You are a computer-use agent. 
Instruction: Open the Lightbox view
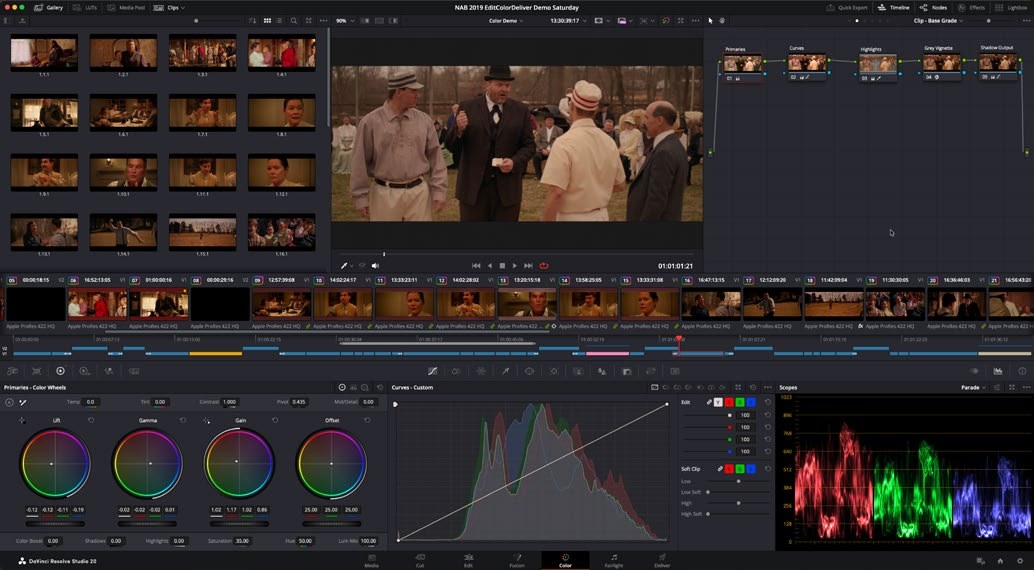1011,7
